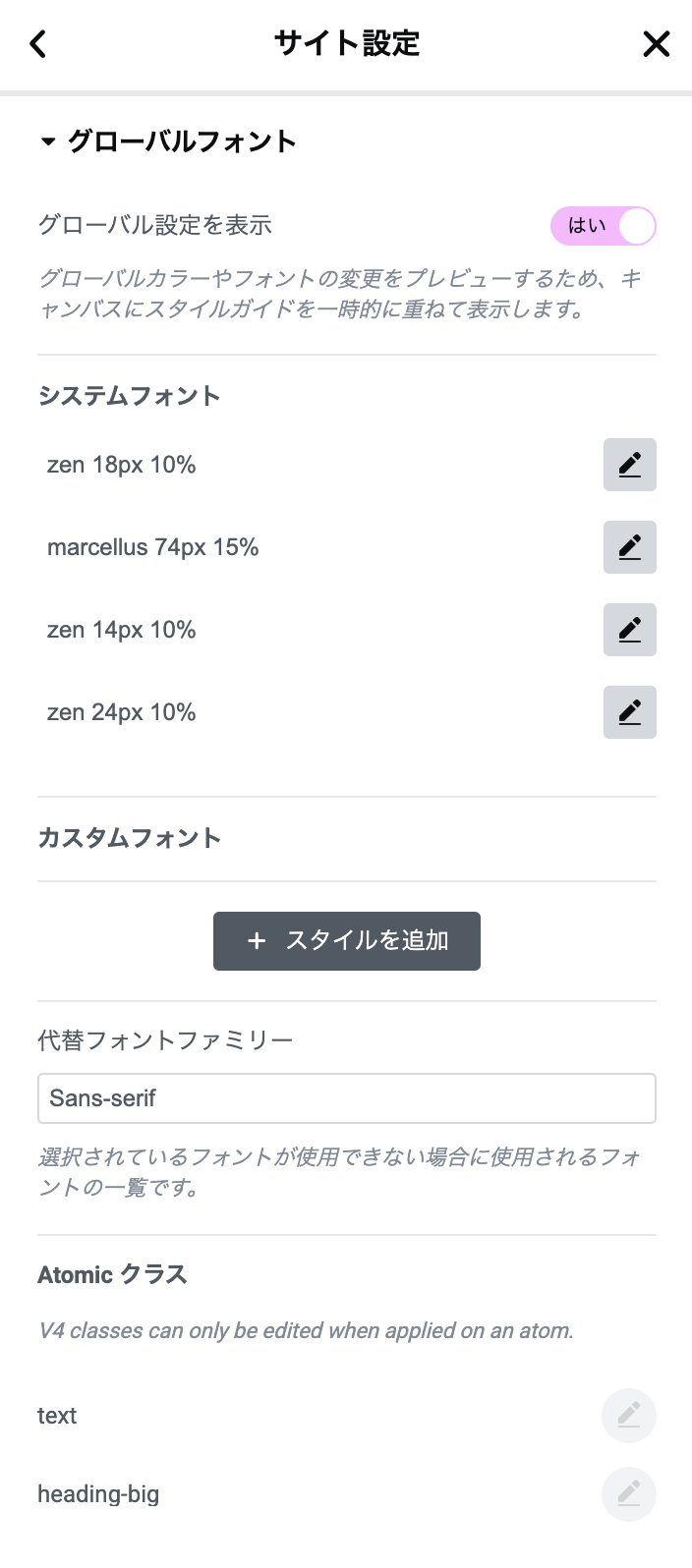Click the スタイルを追加 button

point(347,941)
